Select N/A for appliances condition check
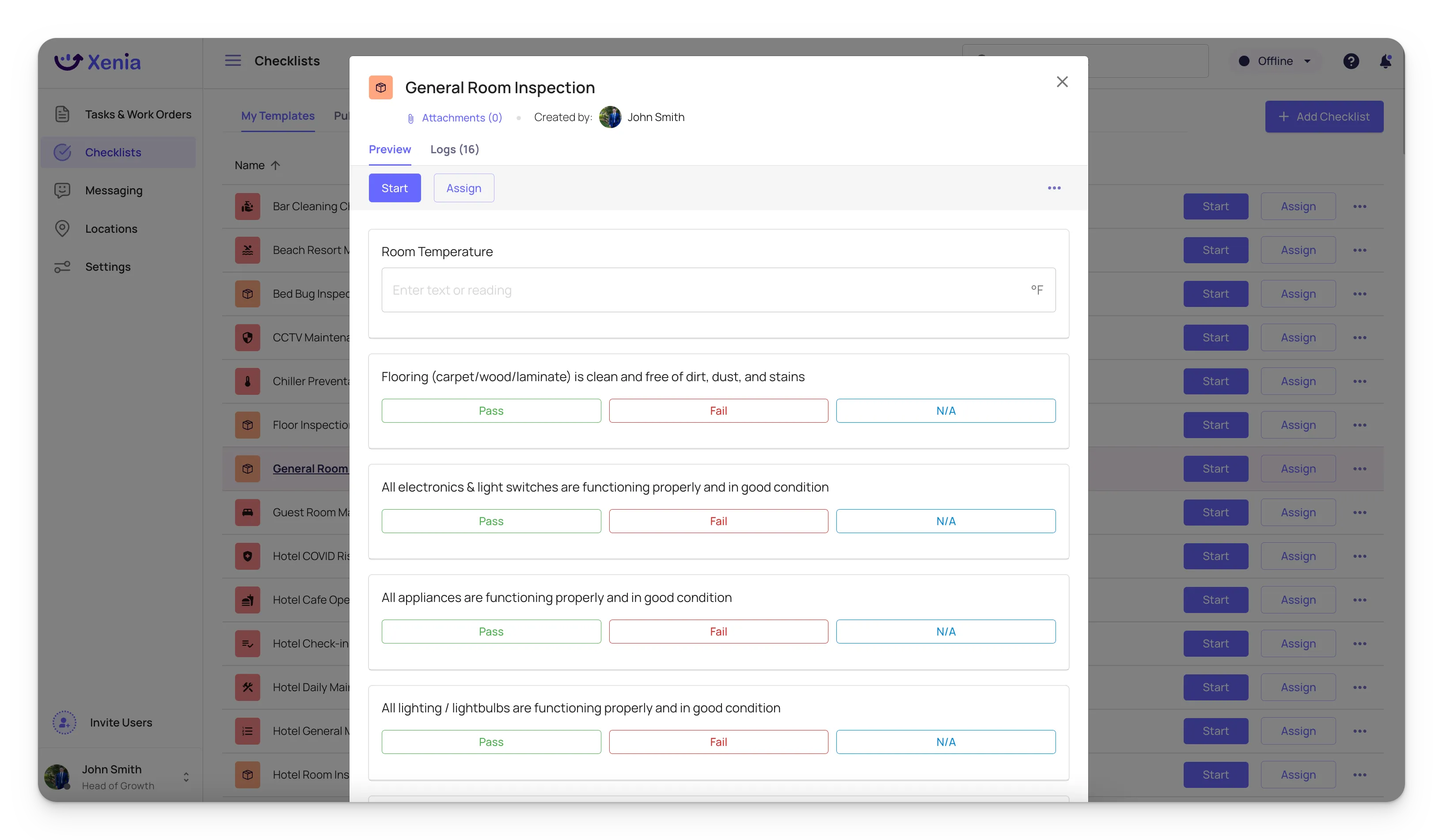 click(x=945, y=631)
